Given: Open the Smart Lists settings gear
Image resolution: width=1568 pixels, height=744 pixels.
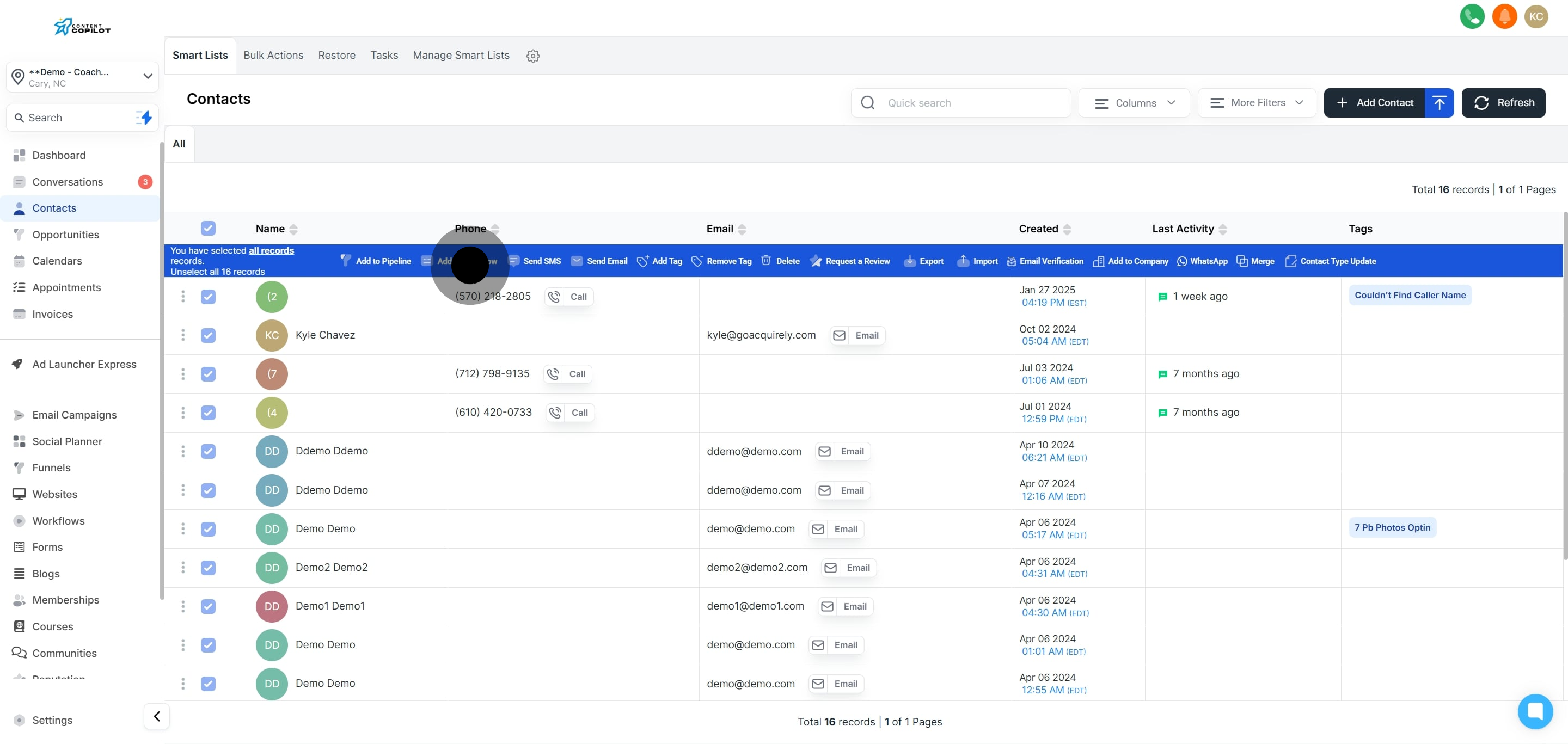Looking at the screenshot, I should (x=532, y=56).
